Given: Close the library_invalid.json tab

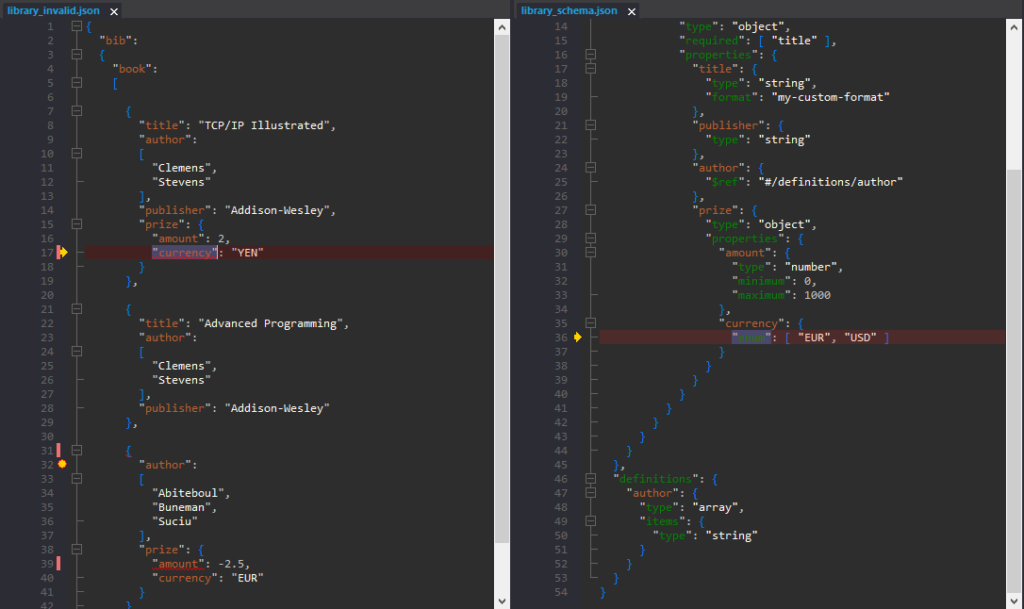Looking at the screenshot, I should [114, 11].
